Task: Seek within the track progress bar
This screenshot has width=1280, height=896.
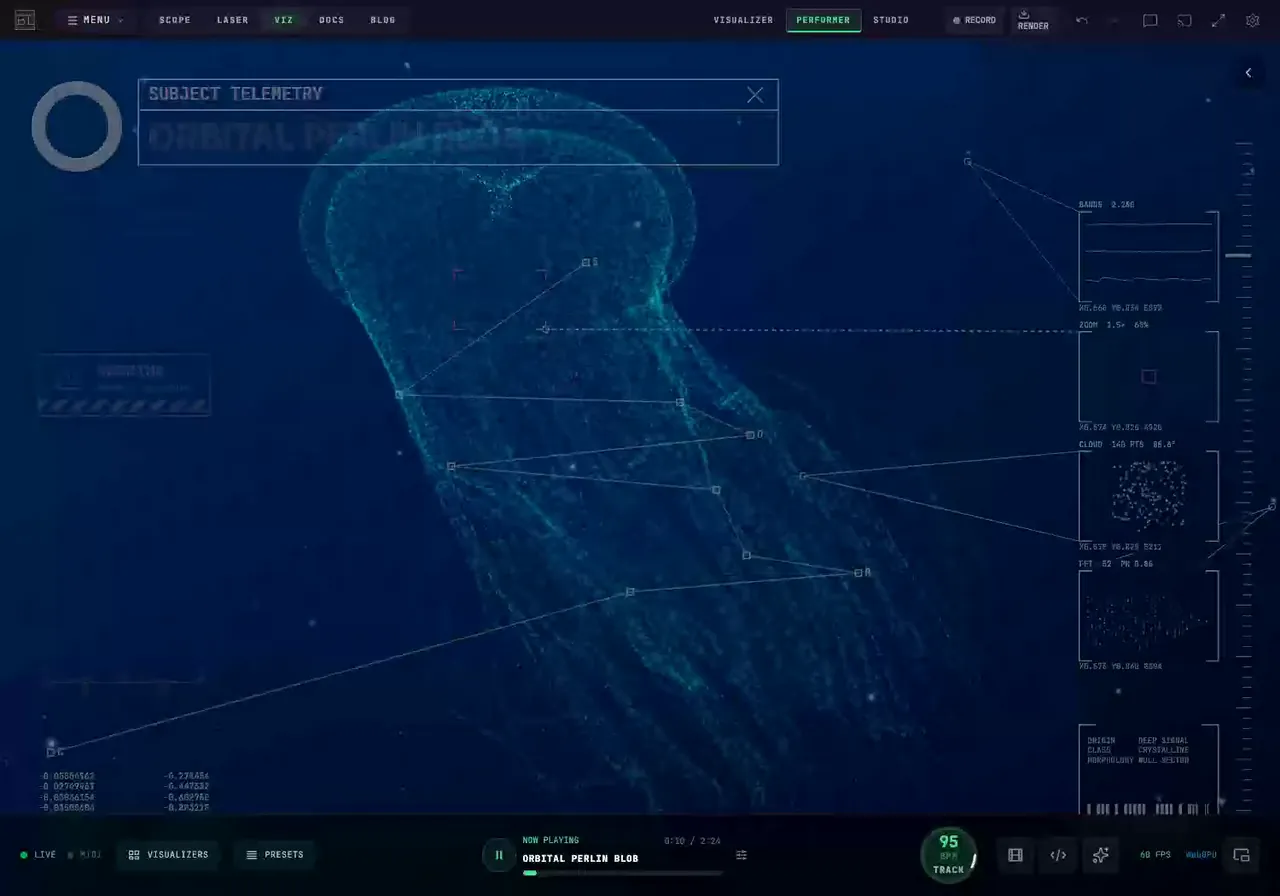Action: (622, 873)
